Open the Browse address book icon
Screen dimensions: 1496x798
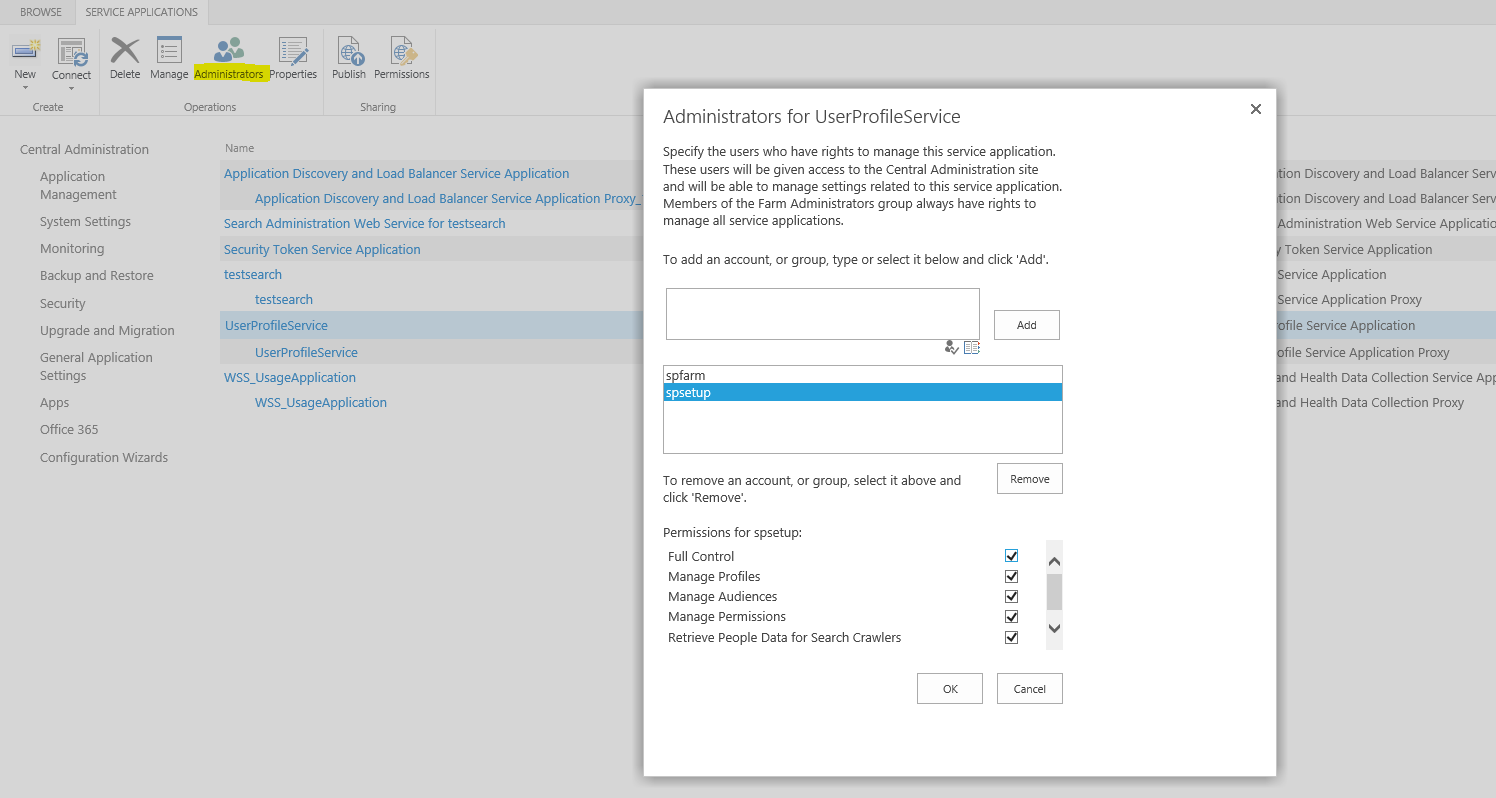point(971,347)
